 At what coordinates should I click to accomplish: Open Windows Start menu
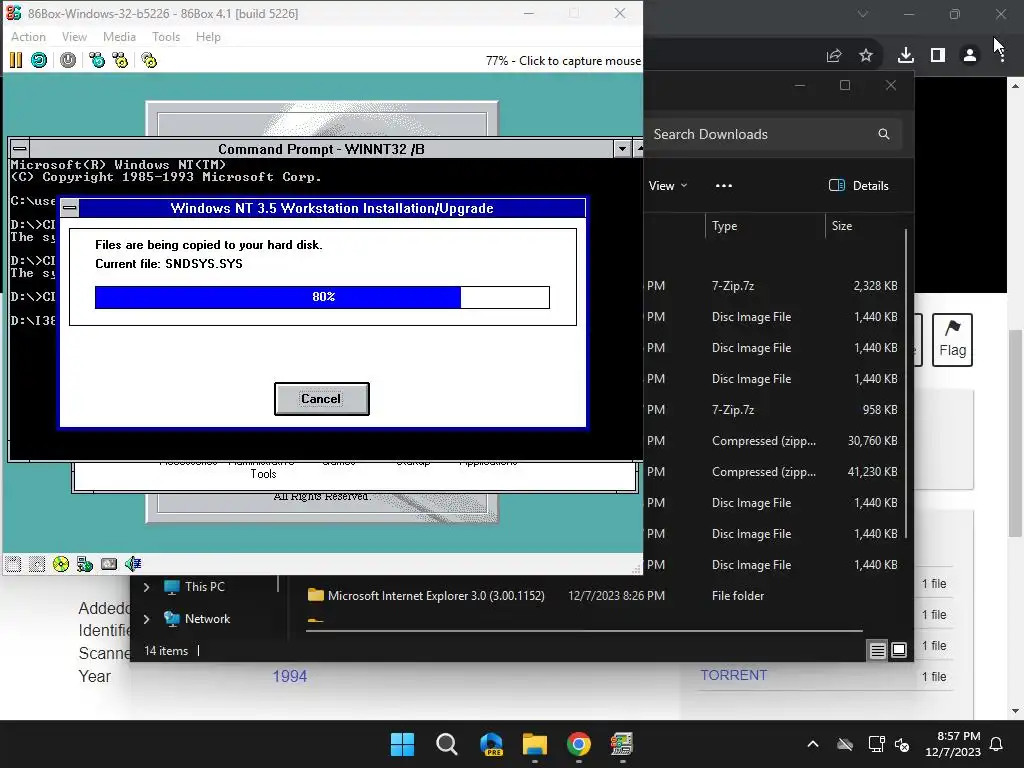pos(402,744)
